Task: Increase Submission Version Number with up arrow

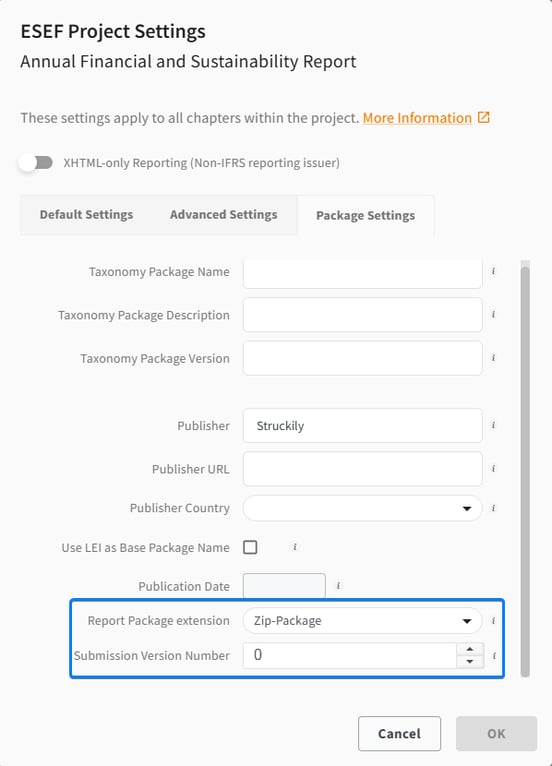Action: (470, 649)
